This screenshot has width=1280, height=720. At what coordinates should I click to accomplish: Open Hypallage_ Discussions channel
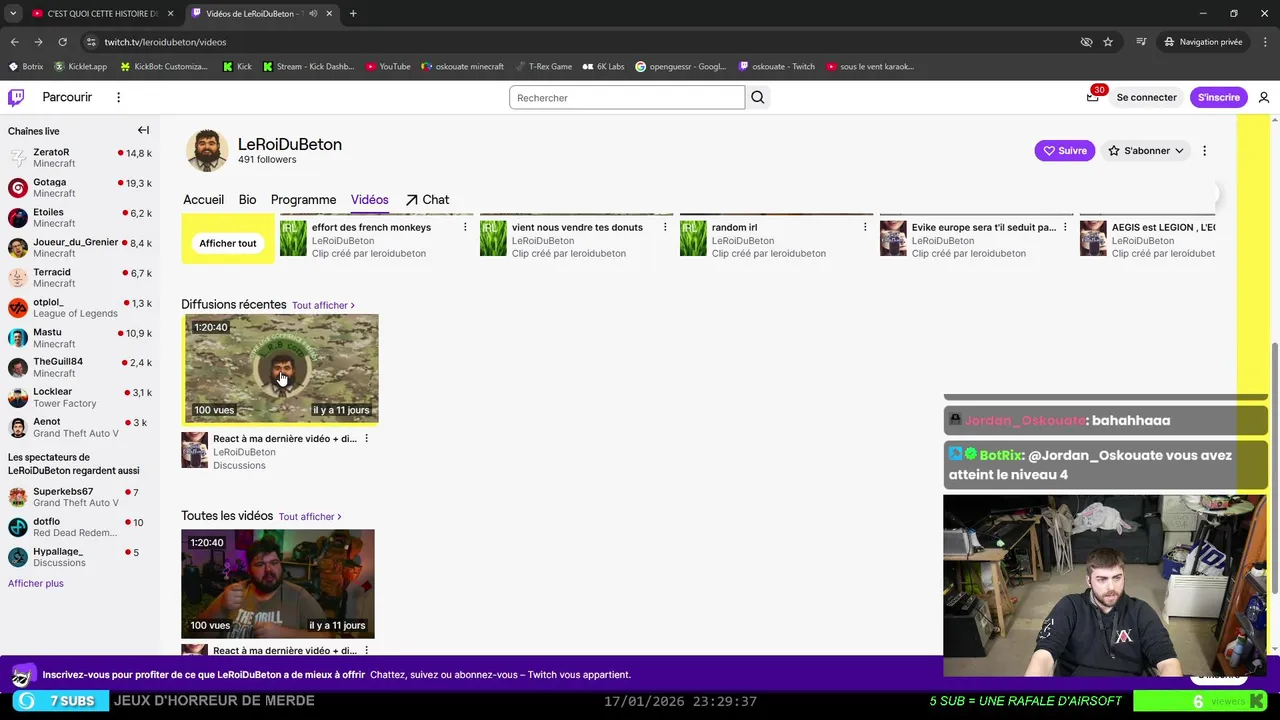(80, 557)
